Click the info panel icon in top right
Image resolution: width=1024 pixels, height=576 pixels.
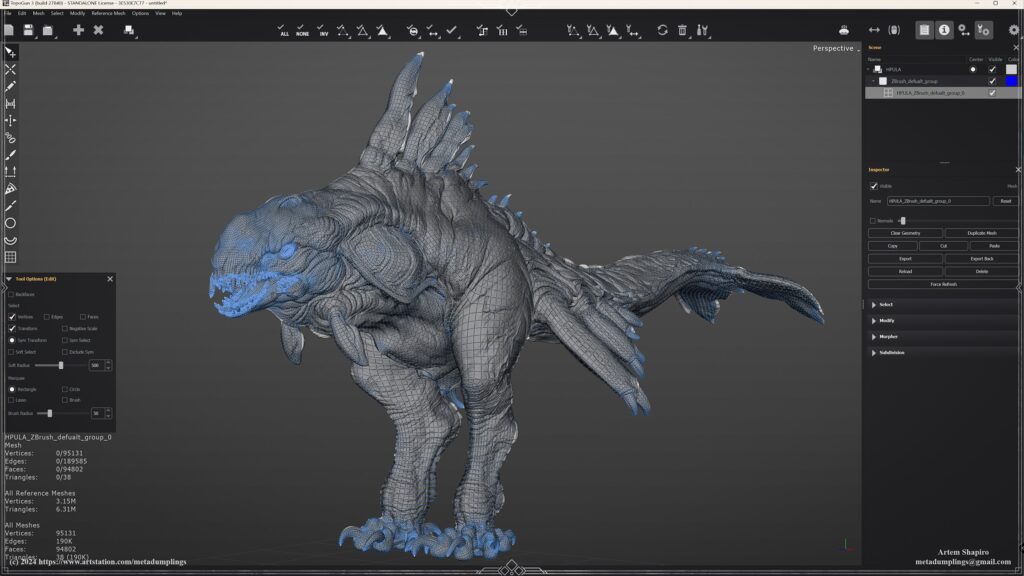pyautogui.click(x=944, y=30)
